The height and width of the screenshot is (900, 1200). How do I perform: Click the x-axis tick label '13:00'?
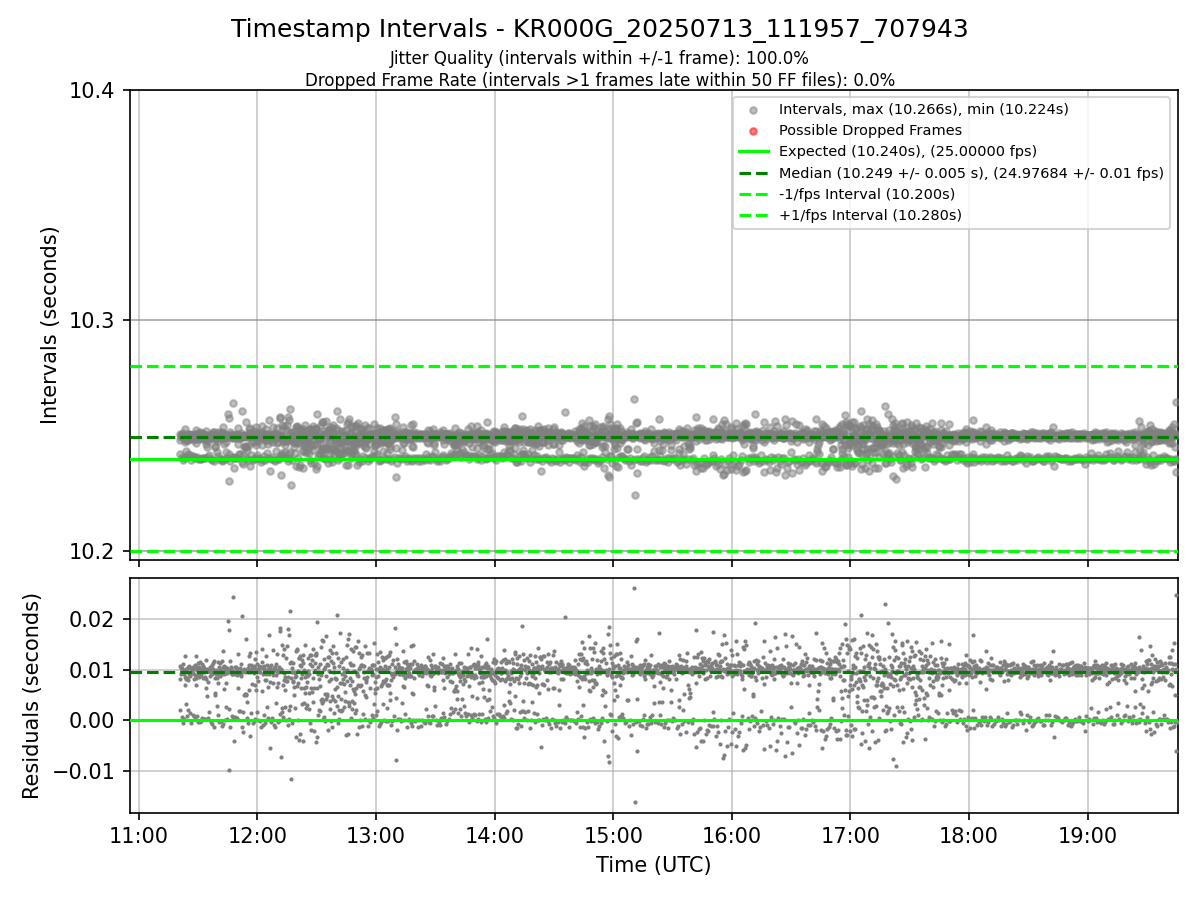tap(376, 835)
